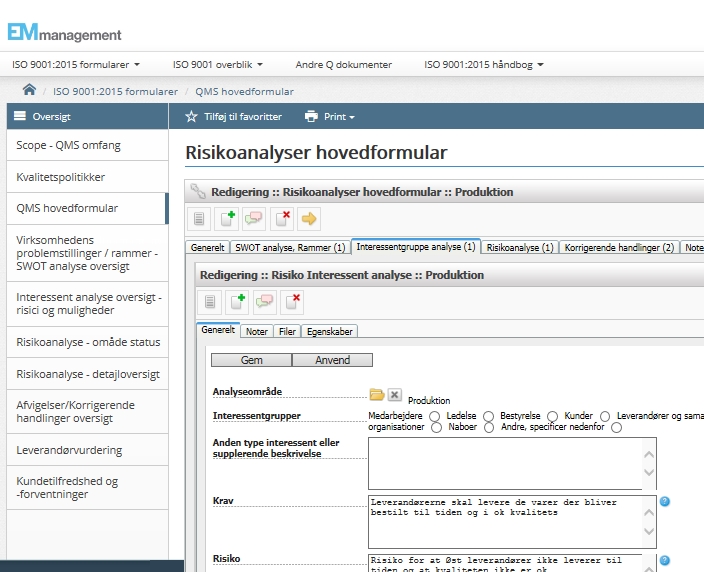Open Risikoanalyse - detajloversigt sidebar item

pos(88,374)
